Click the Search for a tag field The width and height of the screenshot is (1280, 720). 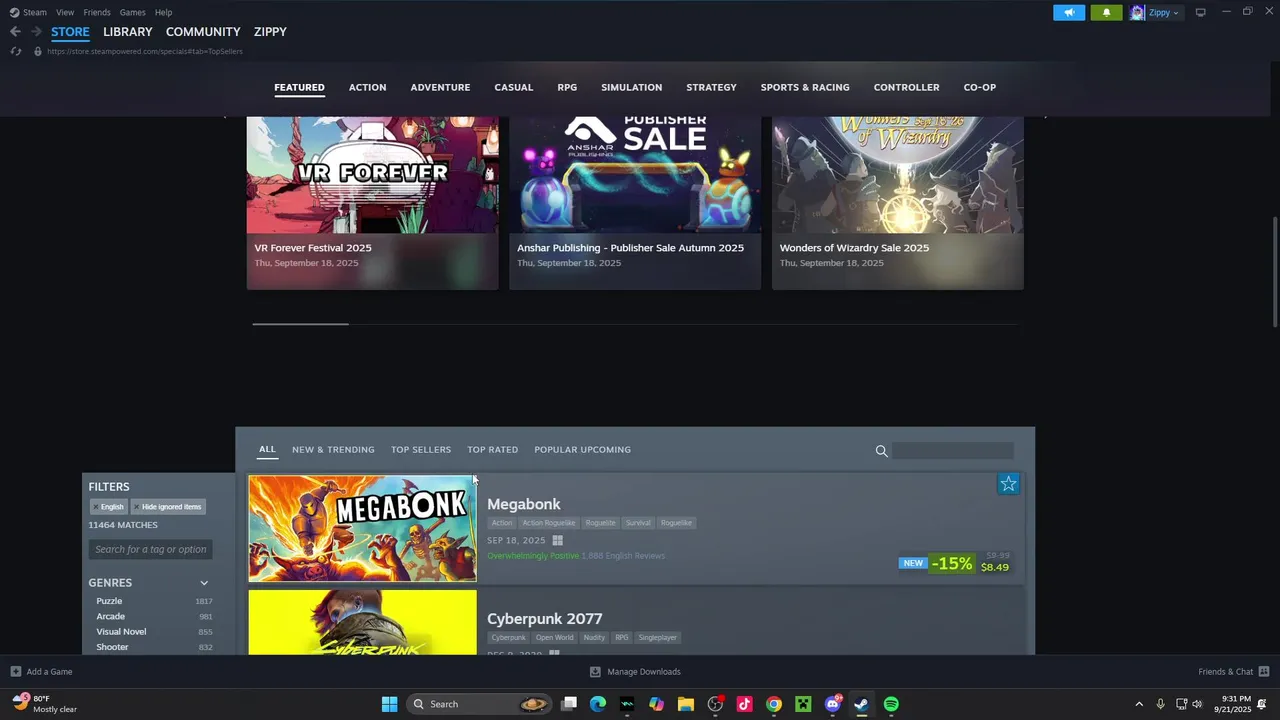pos(150,549)
